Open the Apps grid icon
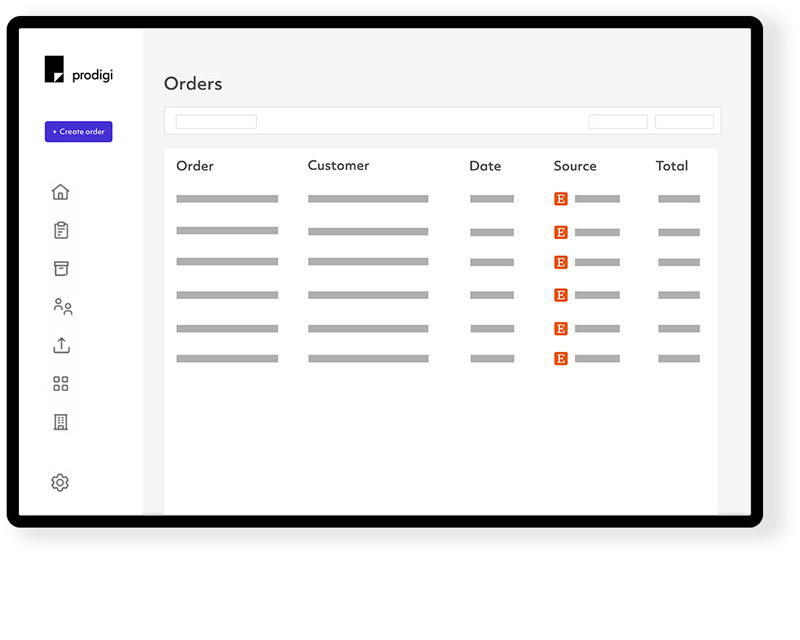This screenshot has width=800, height=640. 60,383
